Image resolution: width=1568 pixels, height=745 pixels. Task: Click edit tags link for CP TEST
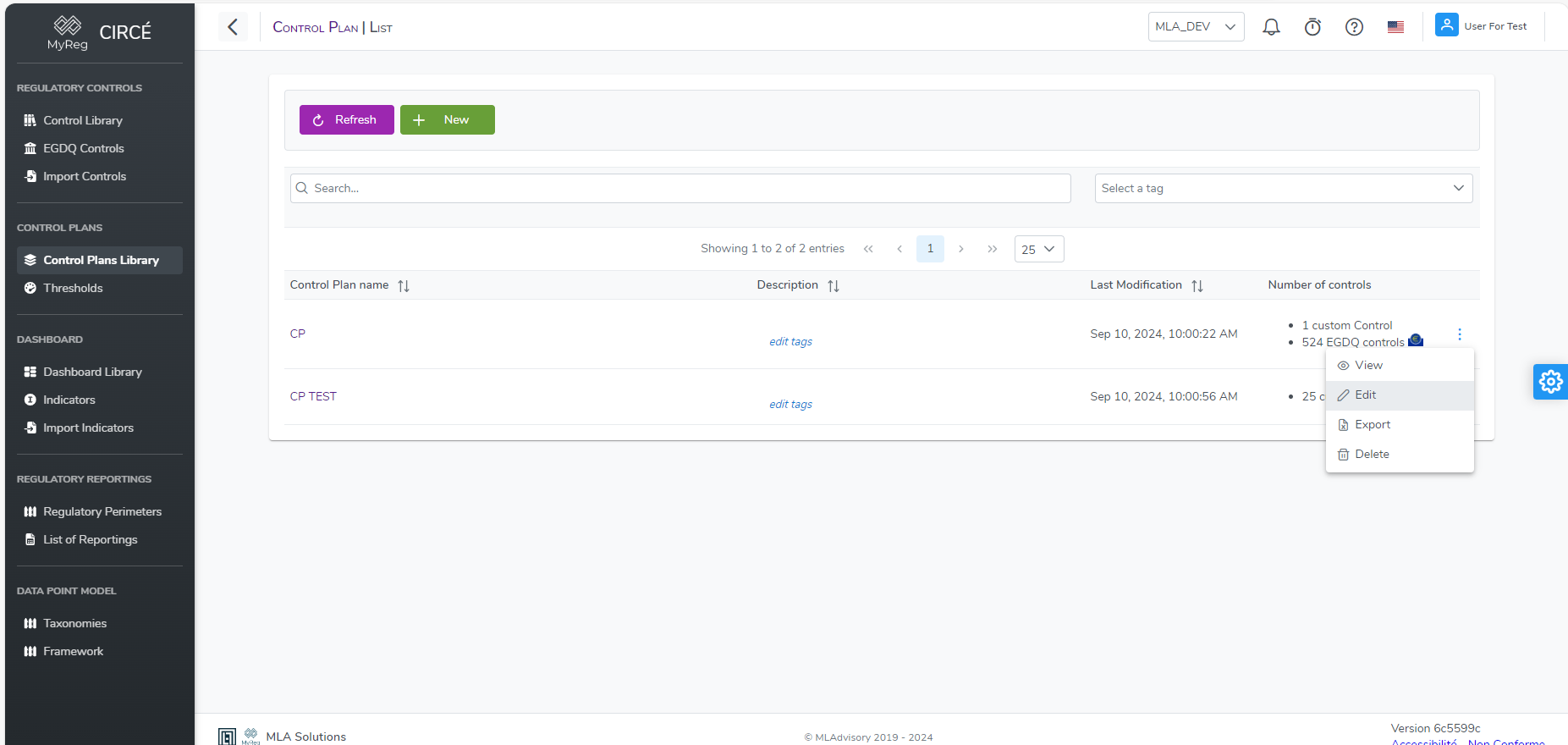[x=790, y=405]
